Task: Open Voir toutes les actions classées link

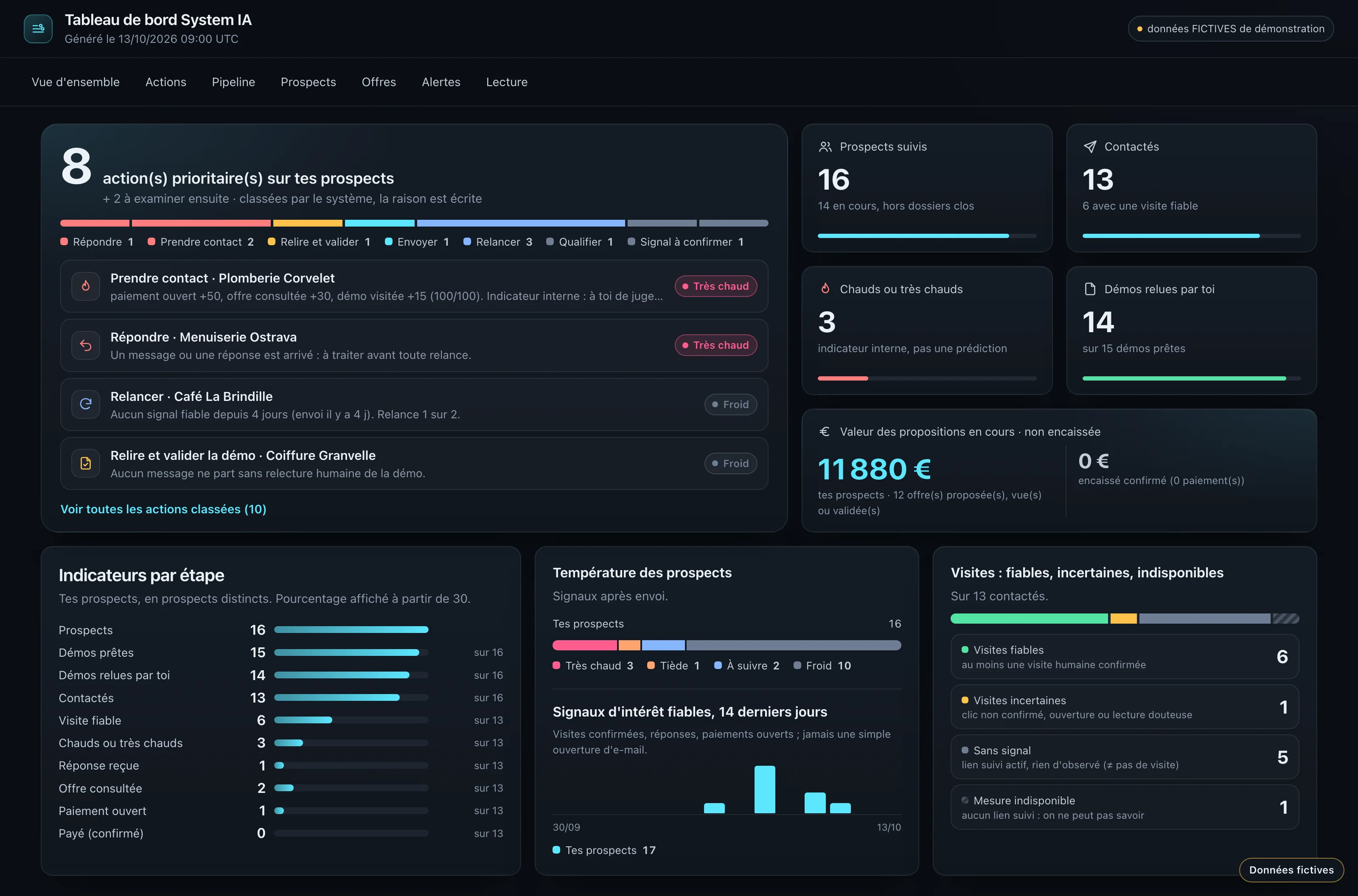Action: 163,509
